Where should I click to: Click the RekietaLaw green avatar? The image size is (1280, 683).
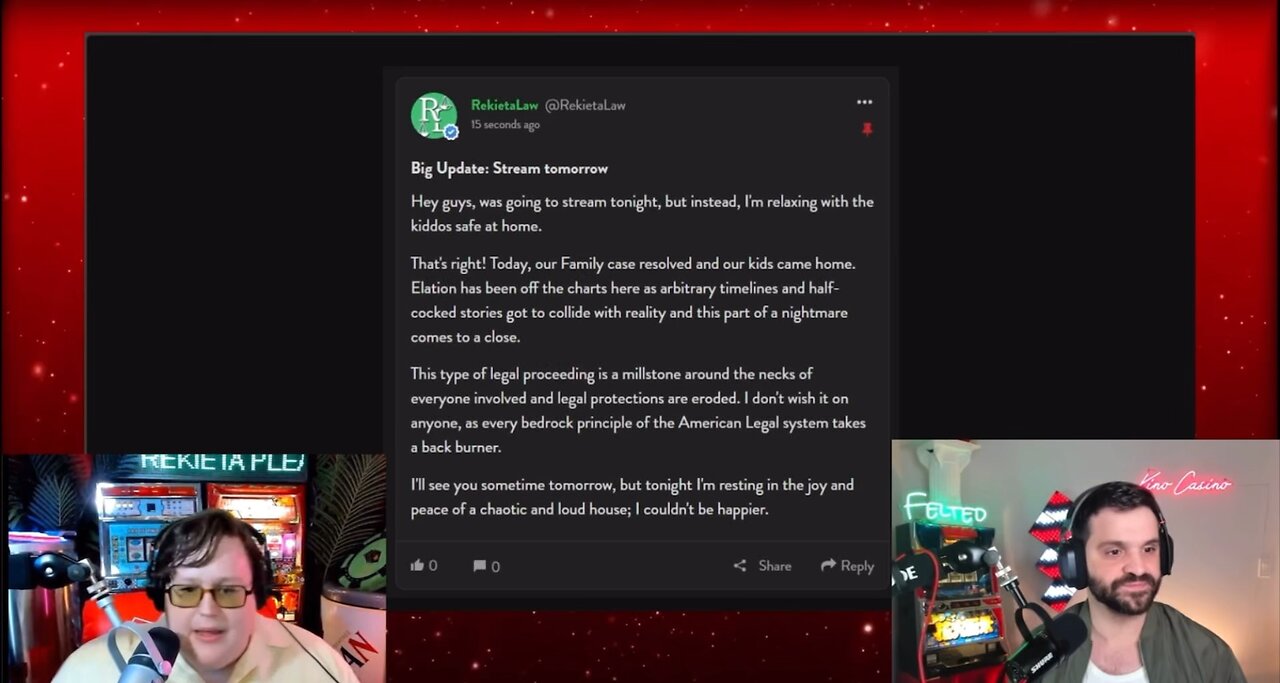pos(434,116)
